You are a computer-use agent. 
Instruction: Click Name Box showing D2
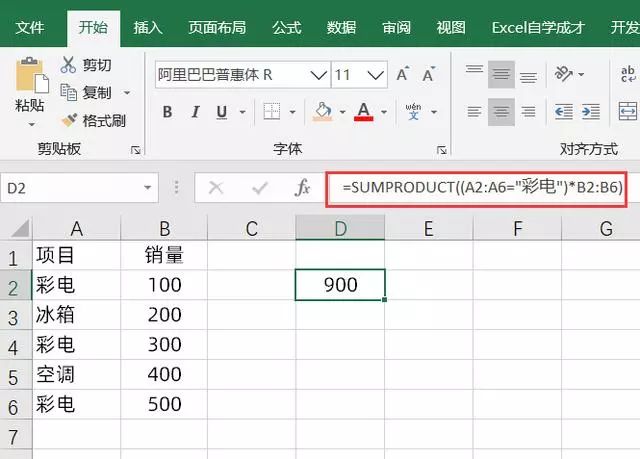click(79, 188)
